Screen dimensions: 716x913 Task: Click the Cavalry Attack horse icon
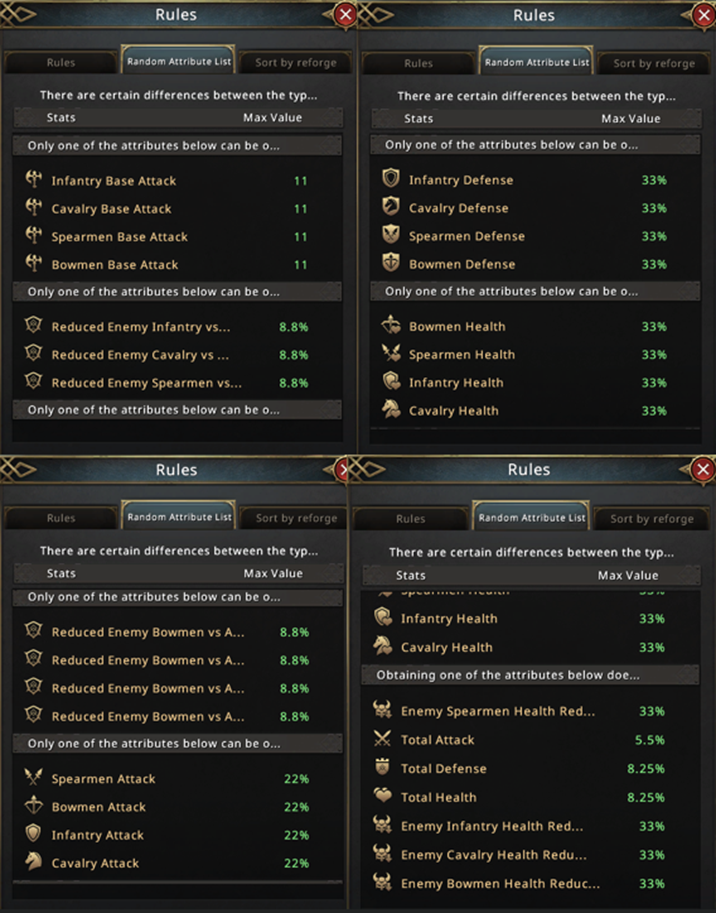(x=35, y=862)
